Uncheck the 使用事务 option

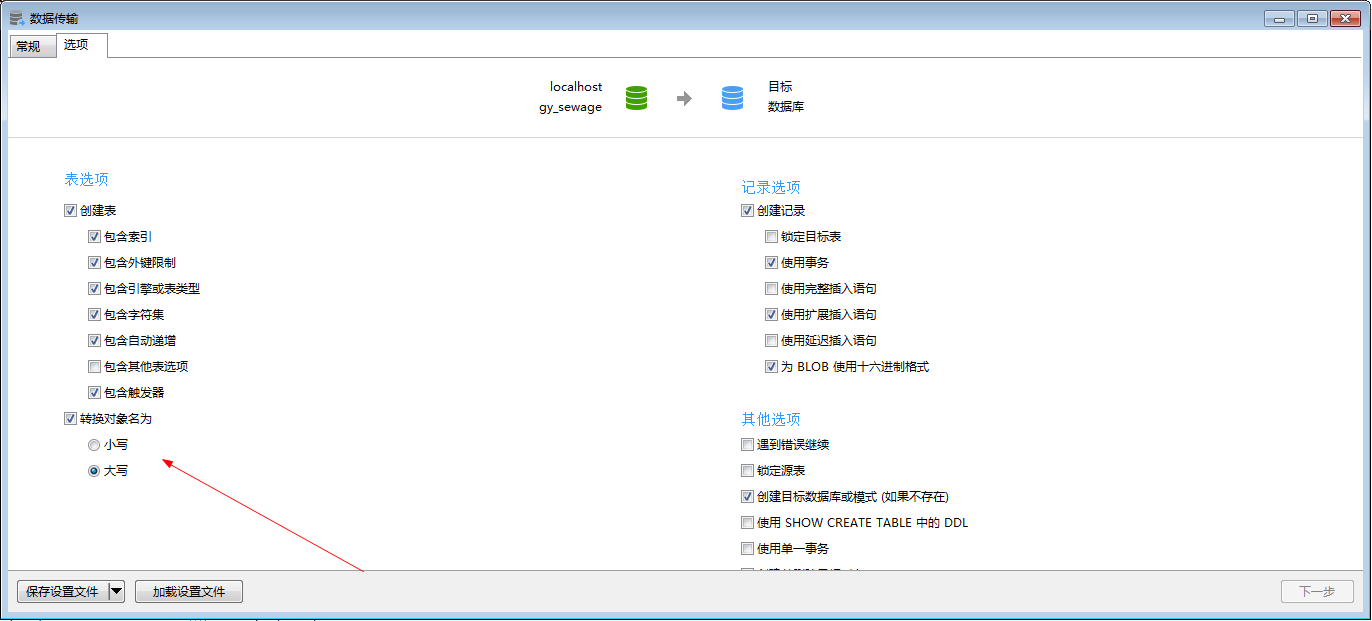771,262
